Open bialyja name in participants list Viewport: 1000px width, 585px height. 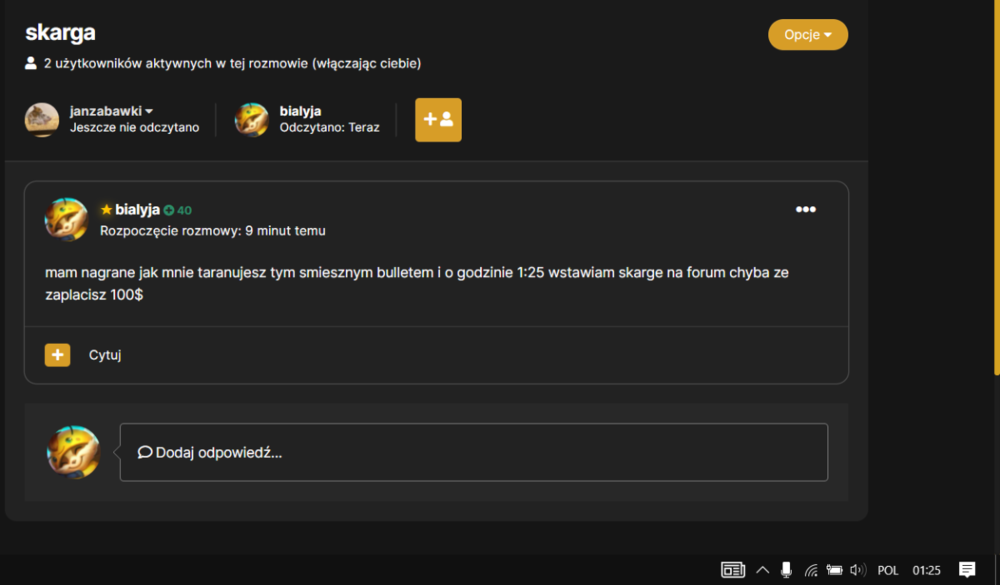(x=300, y=111)
